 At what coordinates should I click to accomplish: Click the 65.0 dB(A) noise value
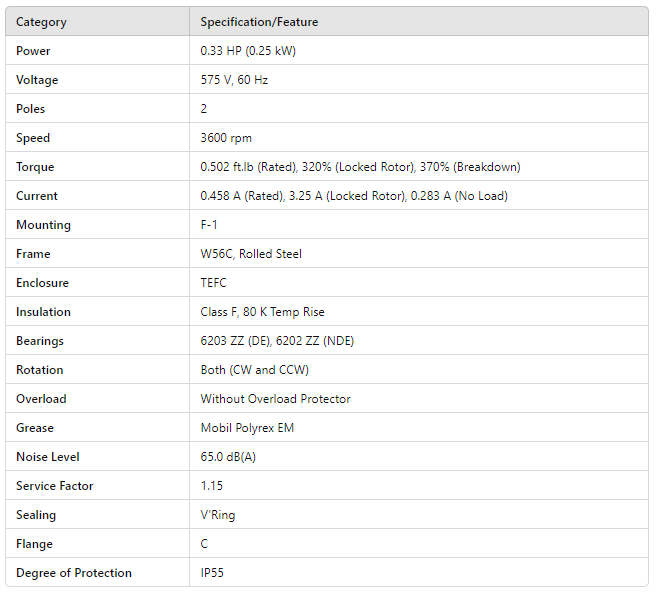tap(228, 457)
